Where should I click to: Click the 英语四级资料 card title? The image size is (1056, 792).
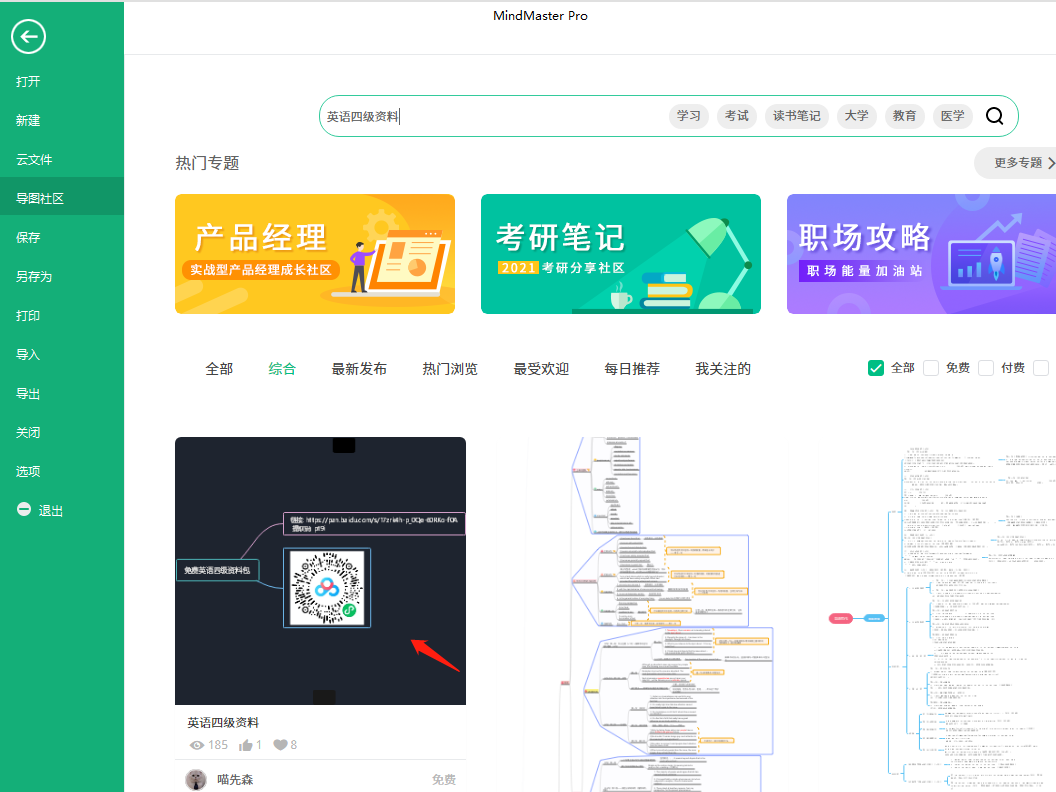click(x=223, y=723)
